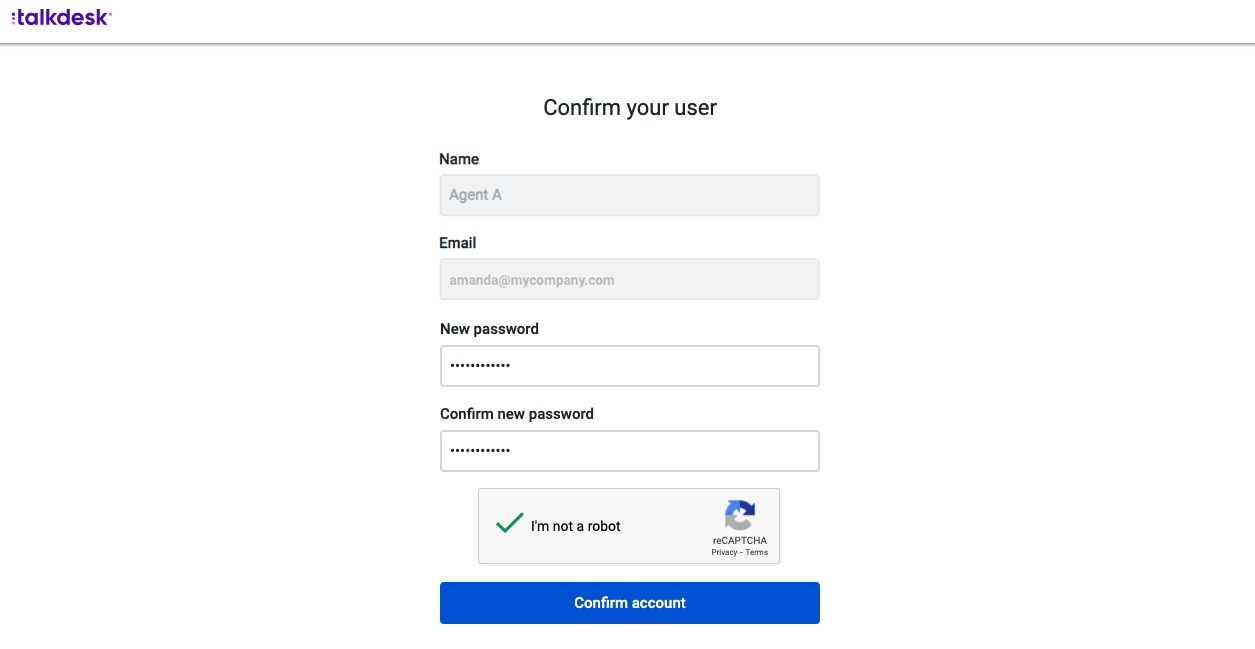Click the disabled Email field with amanda@mycompany.com
Image resolution: width=1255 pixels, height=649 pixels.
click(630, 280)
